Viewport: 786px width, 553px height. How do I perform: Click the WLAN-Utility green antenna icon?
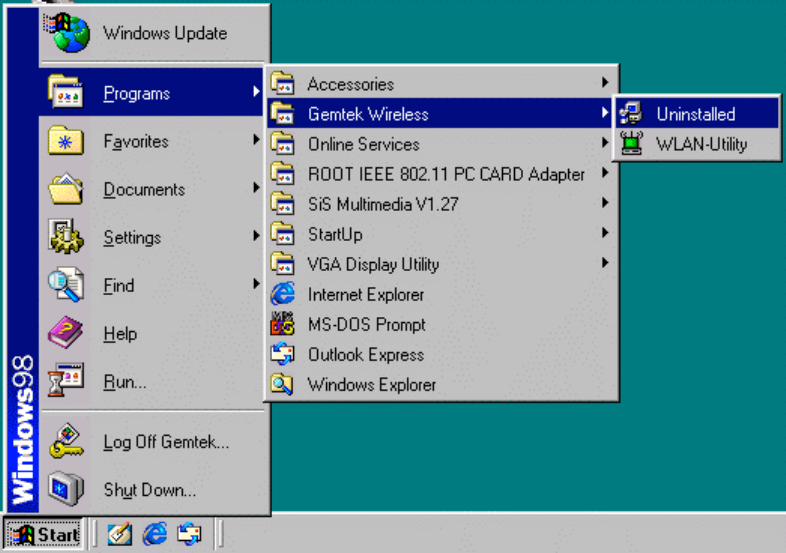pyautogui.click(x=631, y=143)
